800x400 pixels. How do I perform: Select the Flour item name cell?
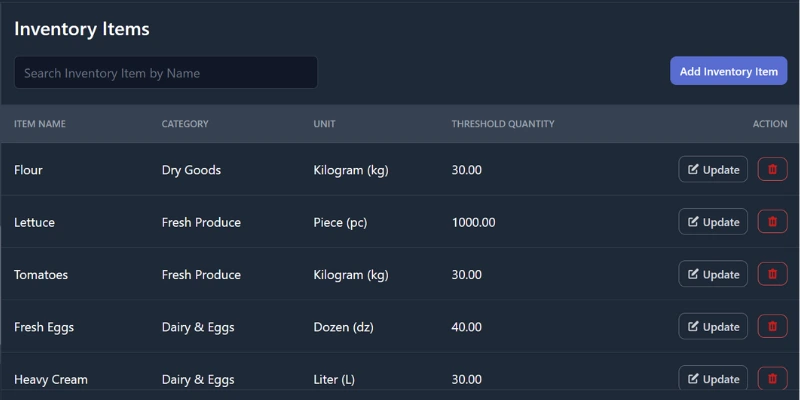(x=29, y=170)
